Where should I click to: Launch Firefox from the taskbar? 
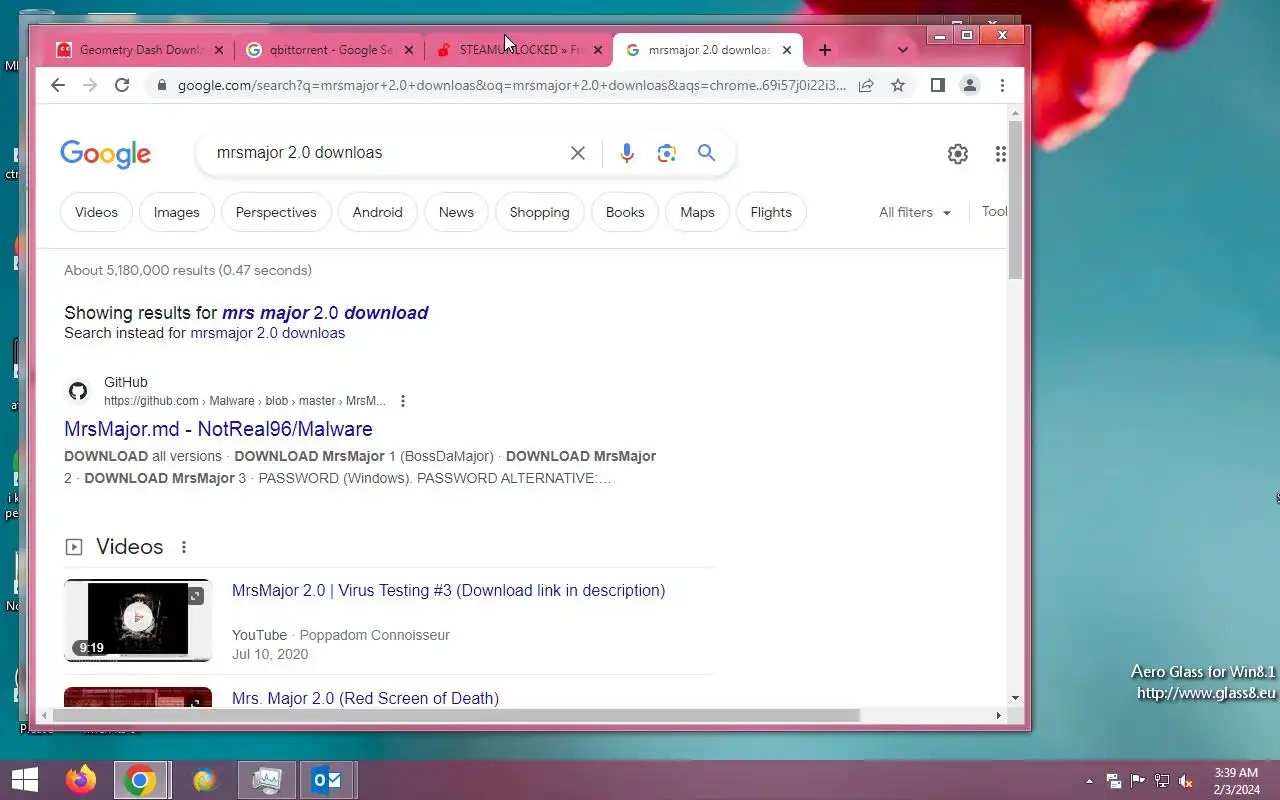pyautogui.click(x=81, y=780)
